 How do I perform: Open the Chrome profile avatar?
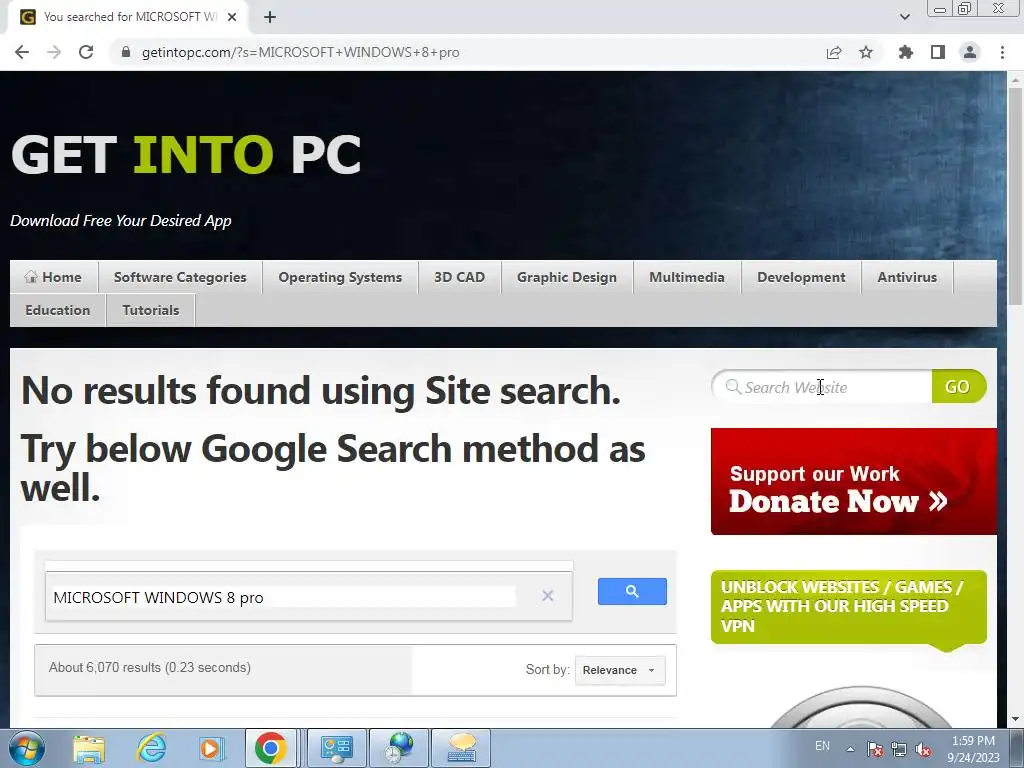[970, 52]
